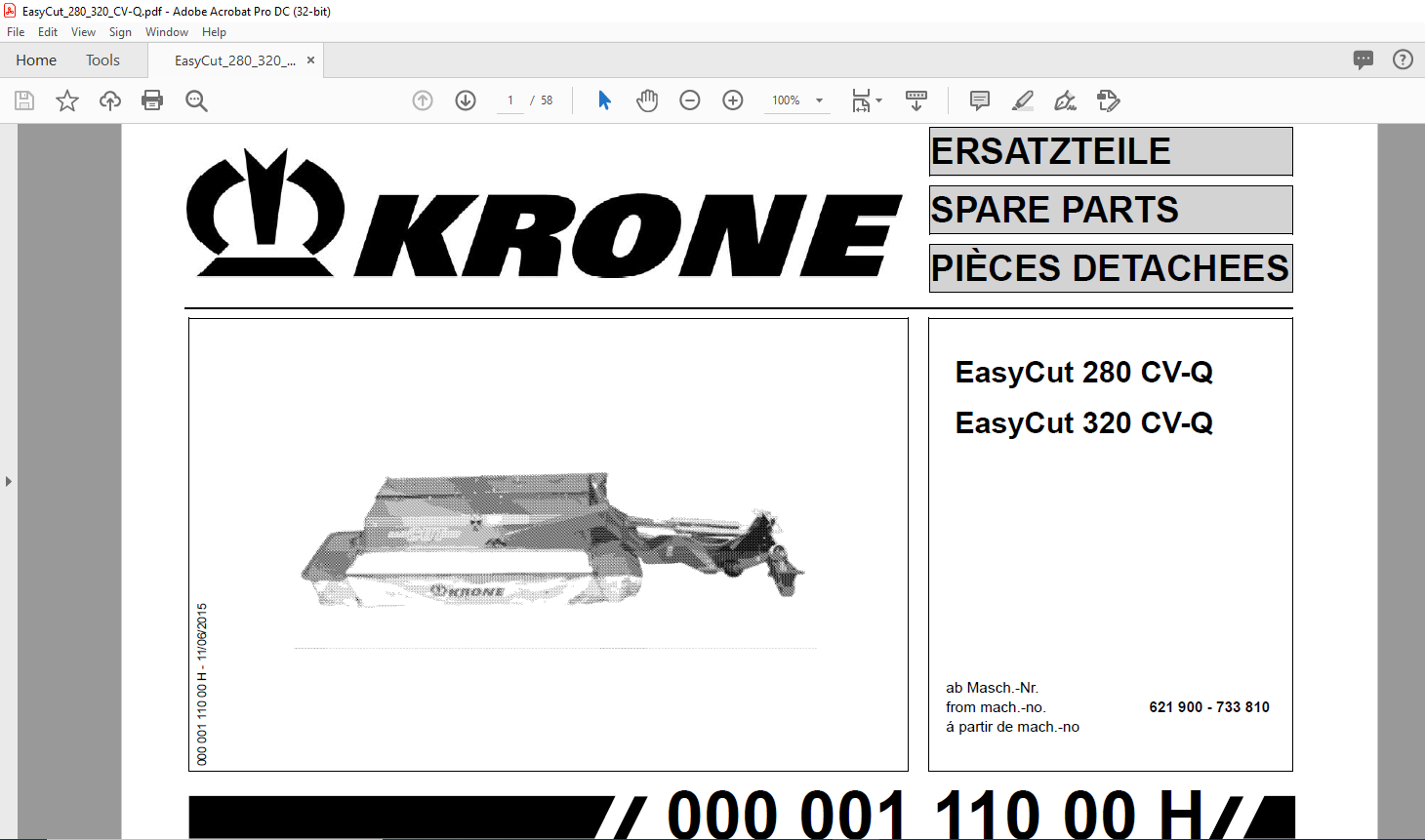Open the View menu

(83, 32)
